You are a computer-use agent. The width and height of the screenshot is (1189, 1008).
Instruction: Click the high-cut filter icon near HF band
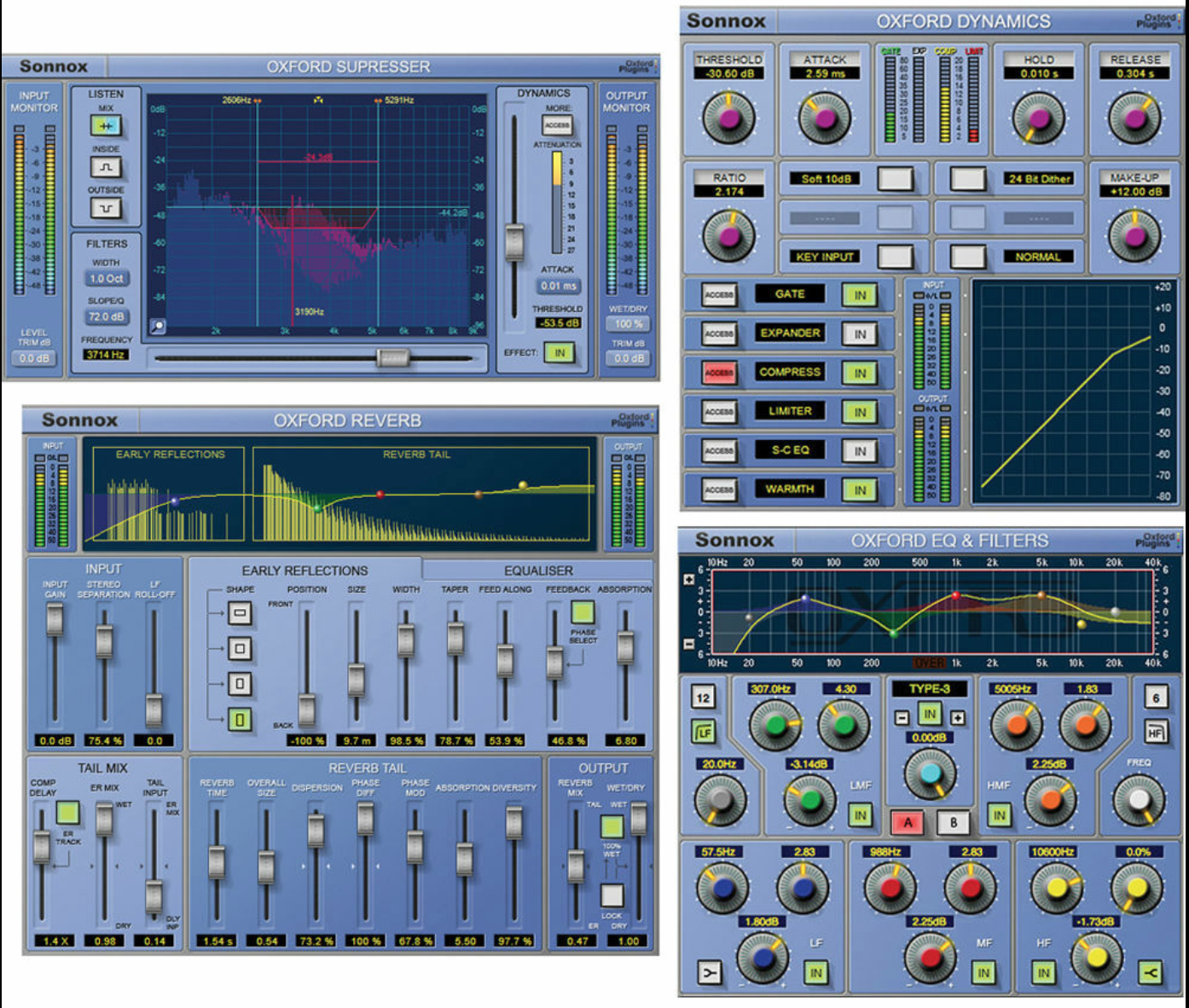[x=1150, y=971]
